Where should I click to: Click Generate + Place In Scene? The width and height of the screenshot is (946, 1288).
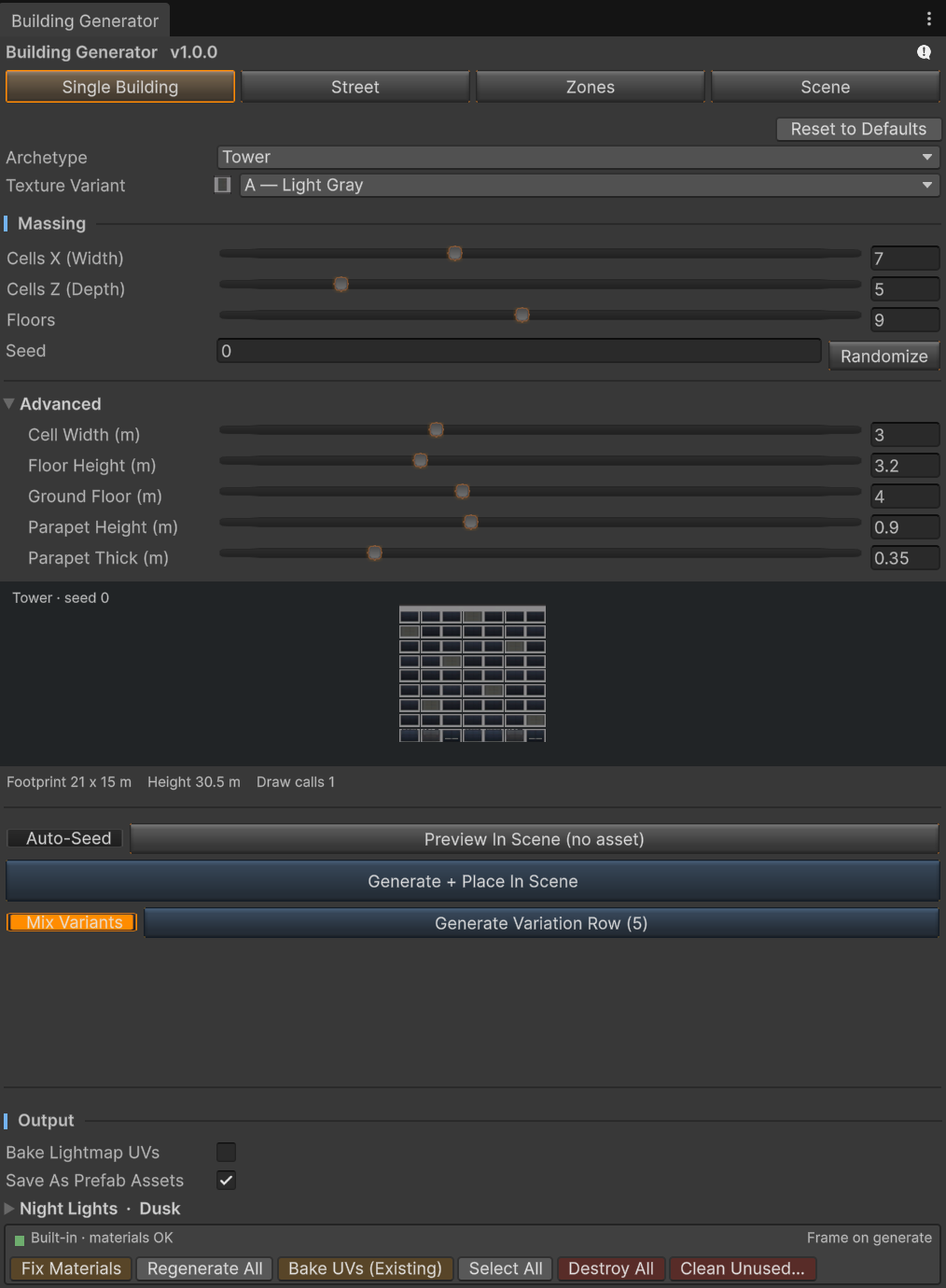(x=473, y=881)
